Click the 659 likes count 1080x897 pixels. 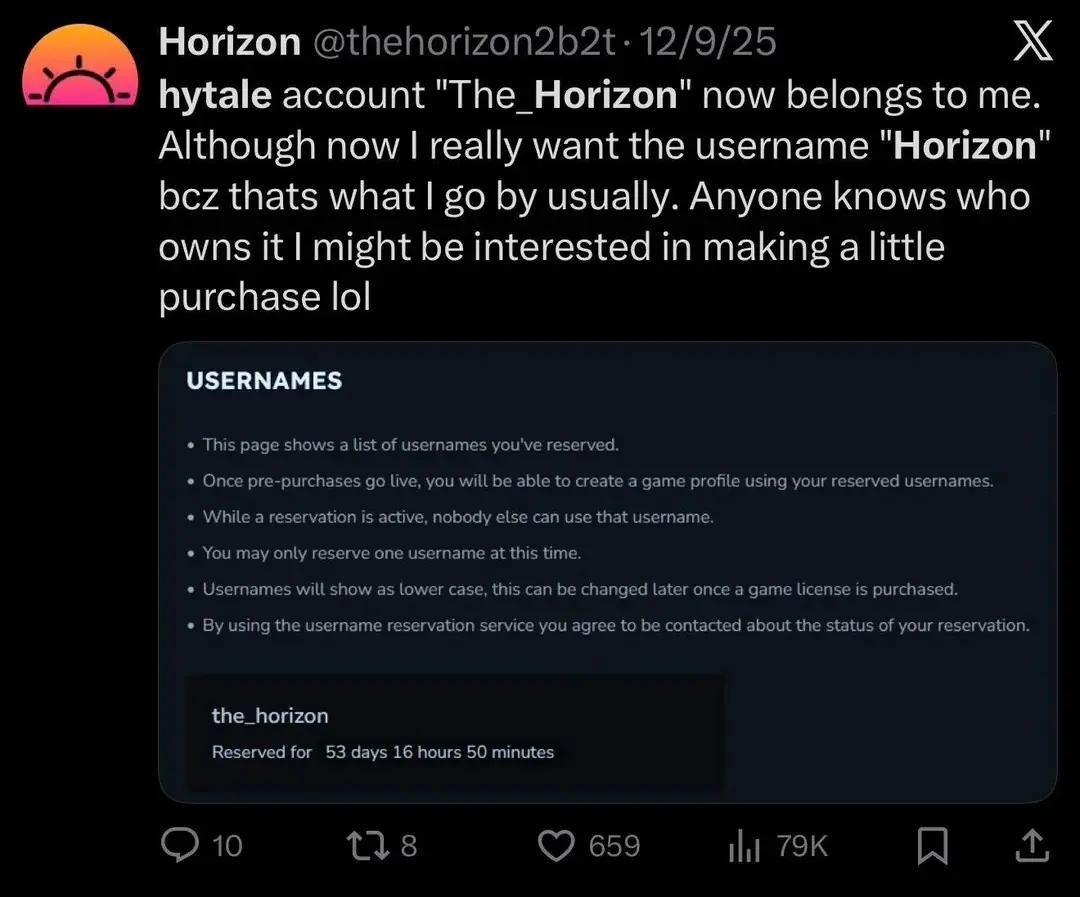[614, 846]
